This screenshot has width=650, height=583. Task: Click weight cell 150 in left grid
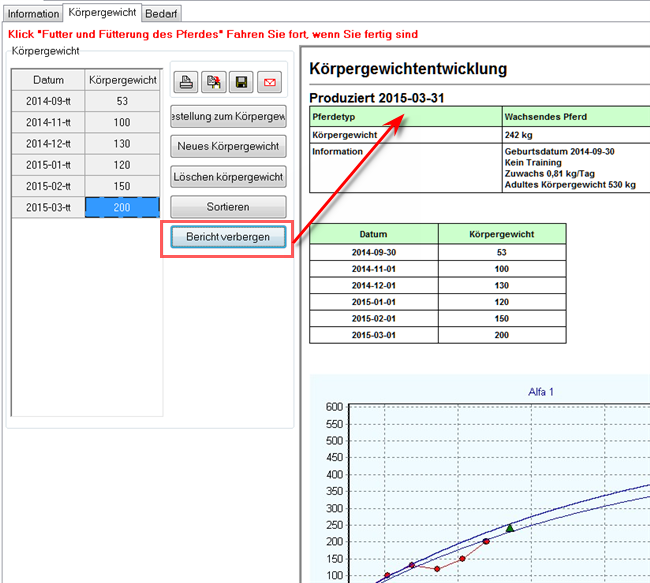click(122, 186)
